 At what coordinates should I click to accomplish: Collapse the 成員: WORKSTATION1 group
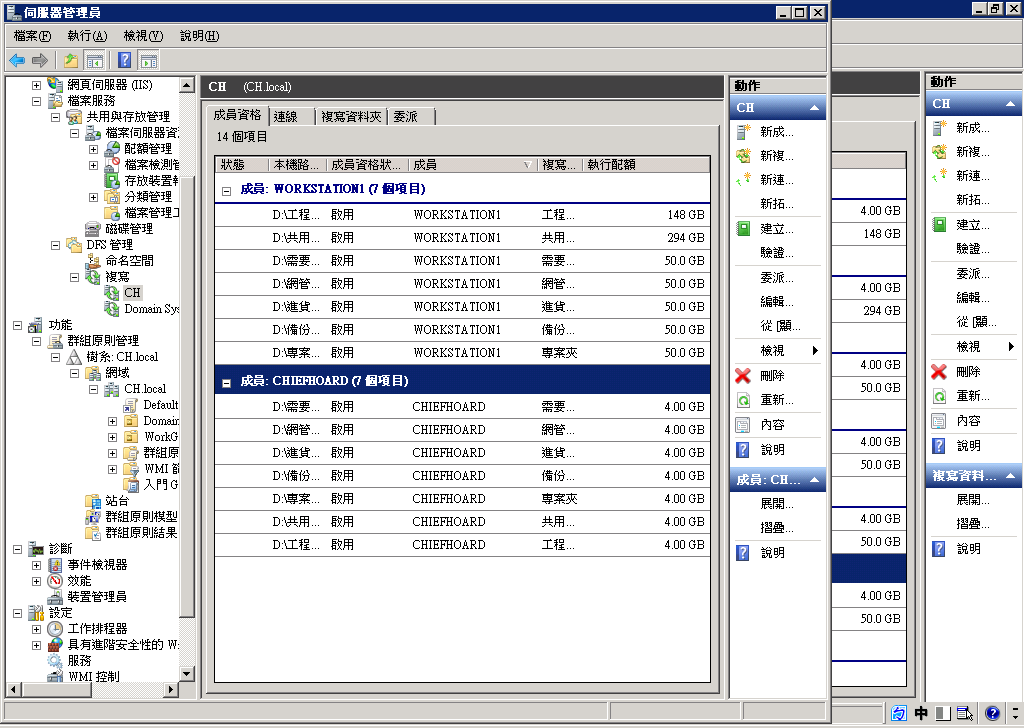tap(227, 191)
